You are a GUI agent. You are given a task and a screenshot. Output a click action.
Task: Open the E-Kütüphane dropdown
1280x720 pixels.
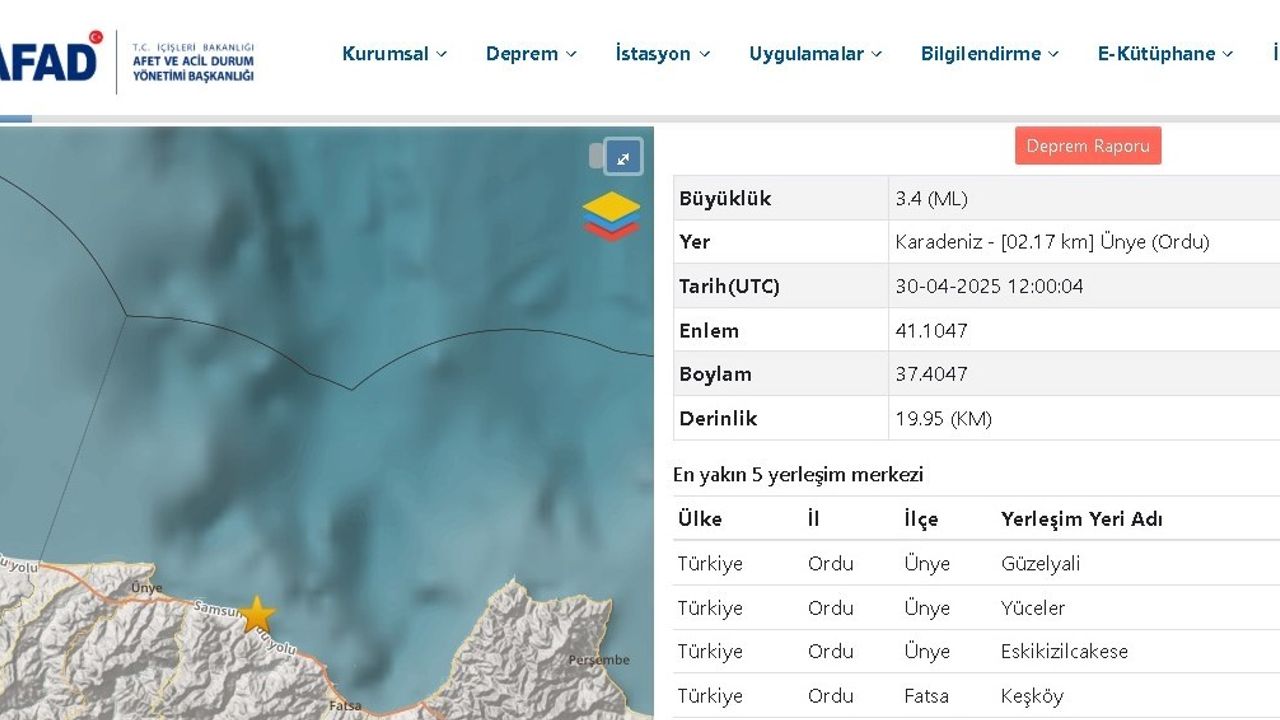[1165, 54]
